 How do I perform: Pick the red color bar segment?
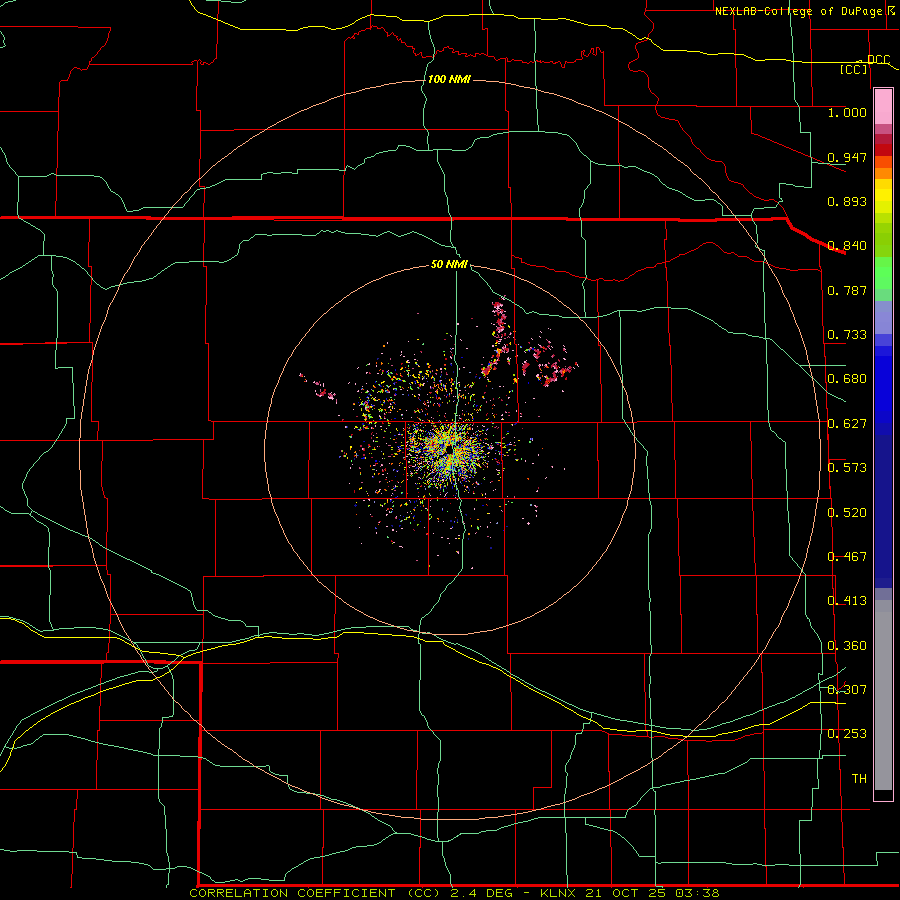click(x=883, y=150)
